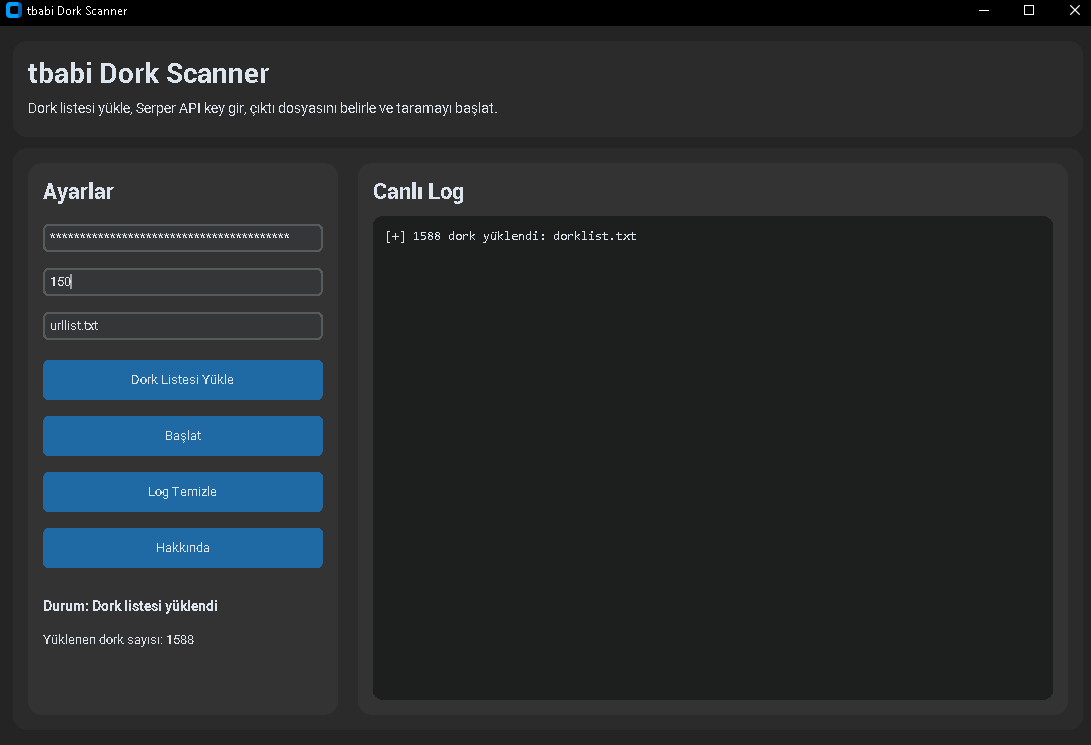Click the urllist.txt output file field

click(182, 326)
